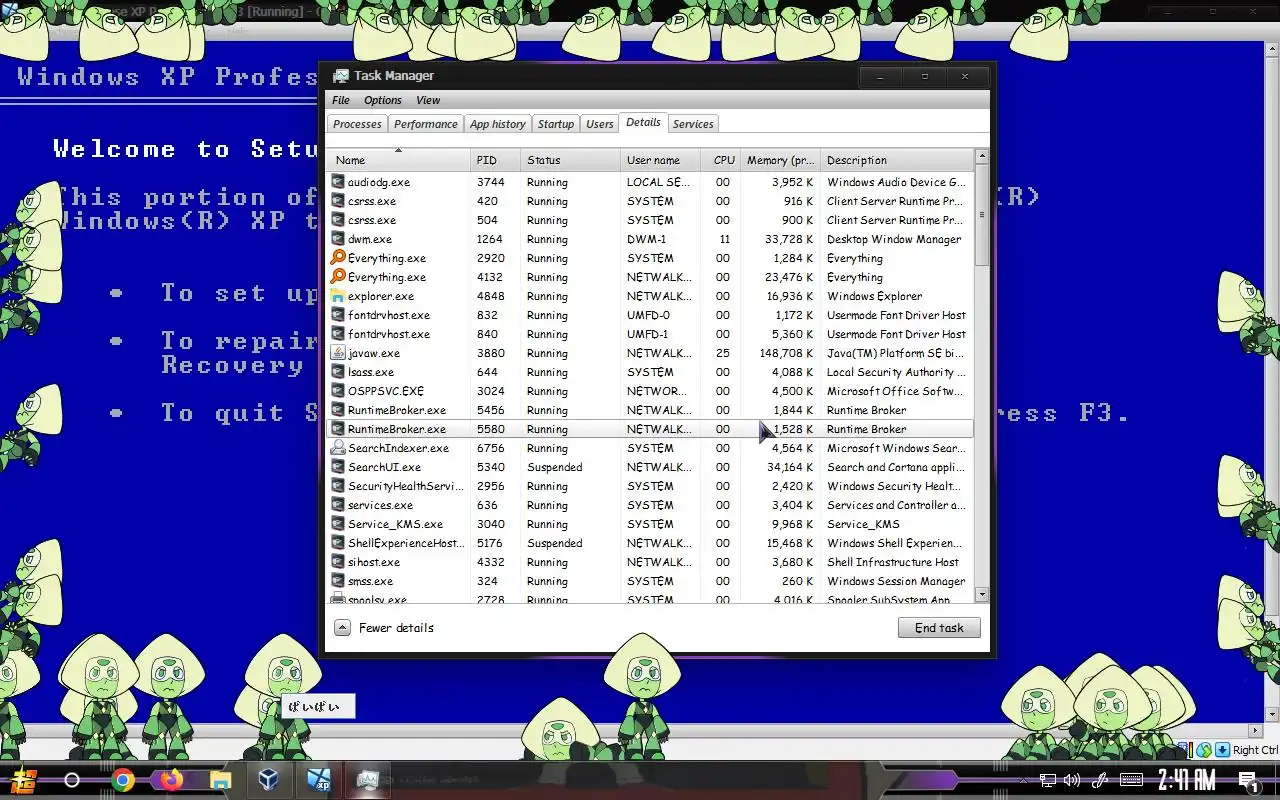Switch to the Startup tab
1280x800 pixels.
556,124
